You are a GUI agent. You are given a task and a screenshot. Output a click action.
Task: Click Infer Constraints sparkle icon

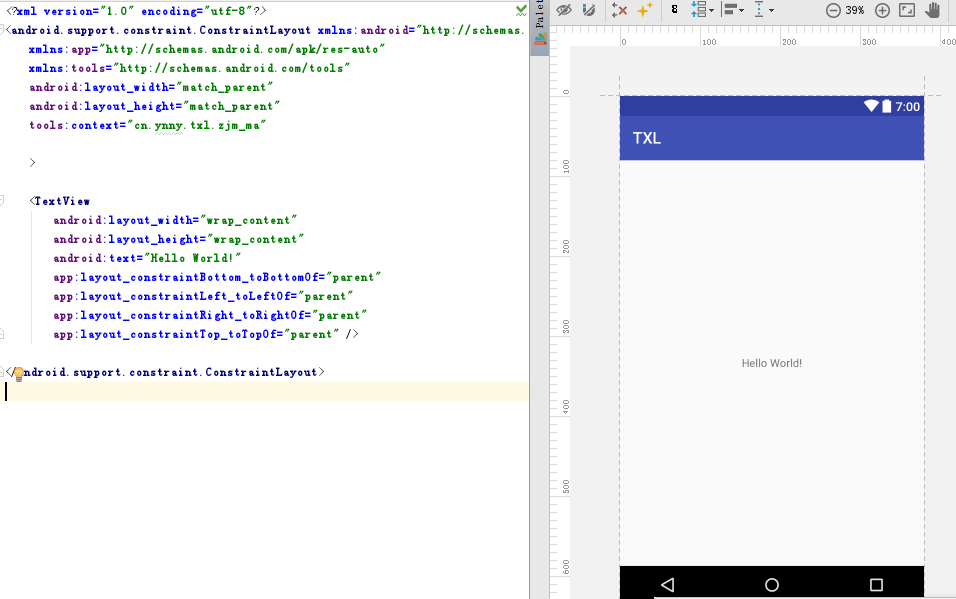(x=644, y=10)
